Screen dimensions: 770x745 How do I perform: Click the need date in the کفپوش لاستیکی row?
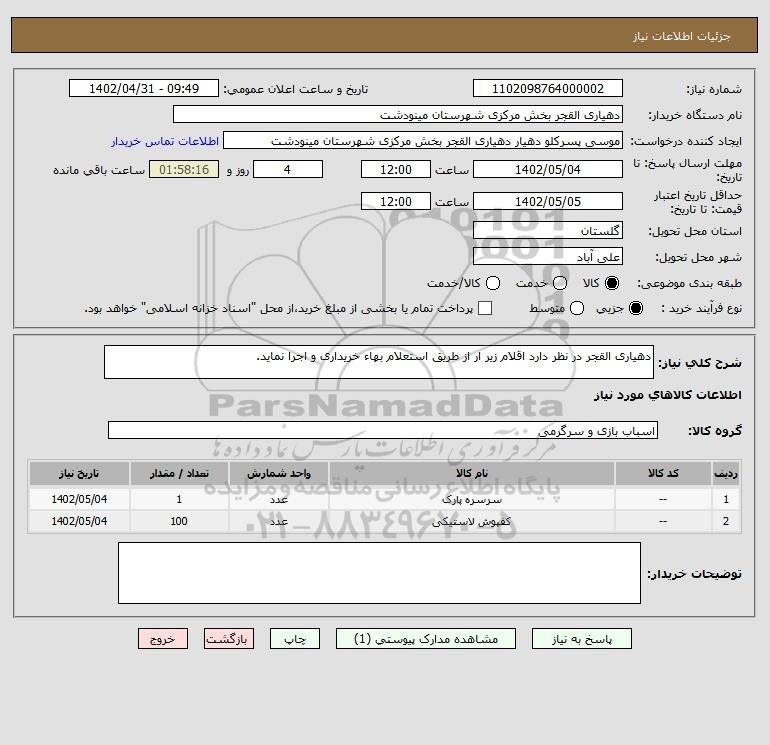coord(79,522)
